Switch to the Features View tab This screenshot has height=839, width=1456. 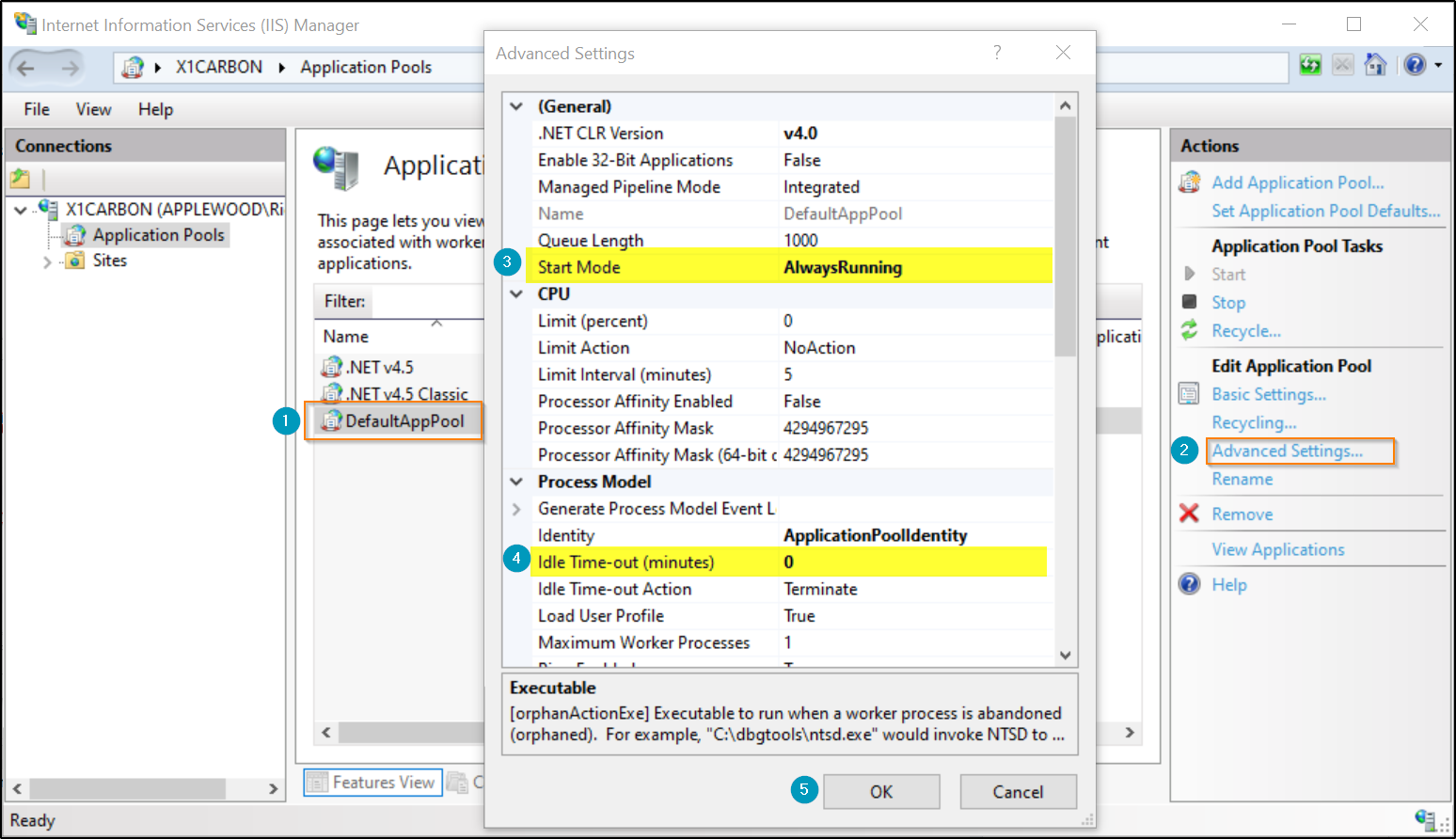tap(372, 782)
